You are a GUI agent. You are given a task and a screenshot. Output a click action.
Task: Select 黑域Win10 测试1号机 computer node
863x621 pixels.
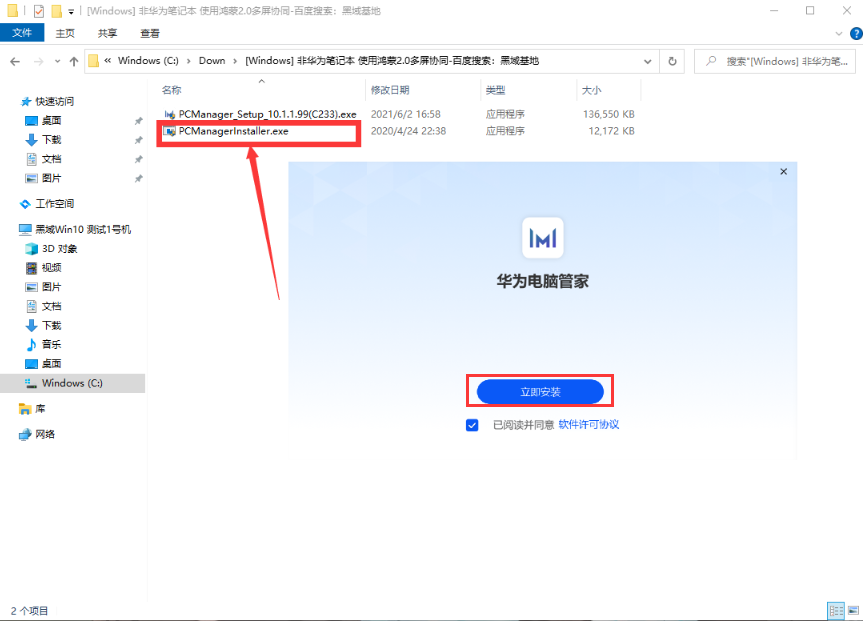point(83,229)
